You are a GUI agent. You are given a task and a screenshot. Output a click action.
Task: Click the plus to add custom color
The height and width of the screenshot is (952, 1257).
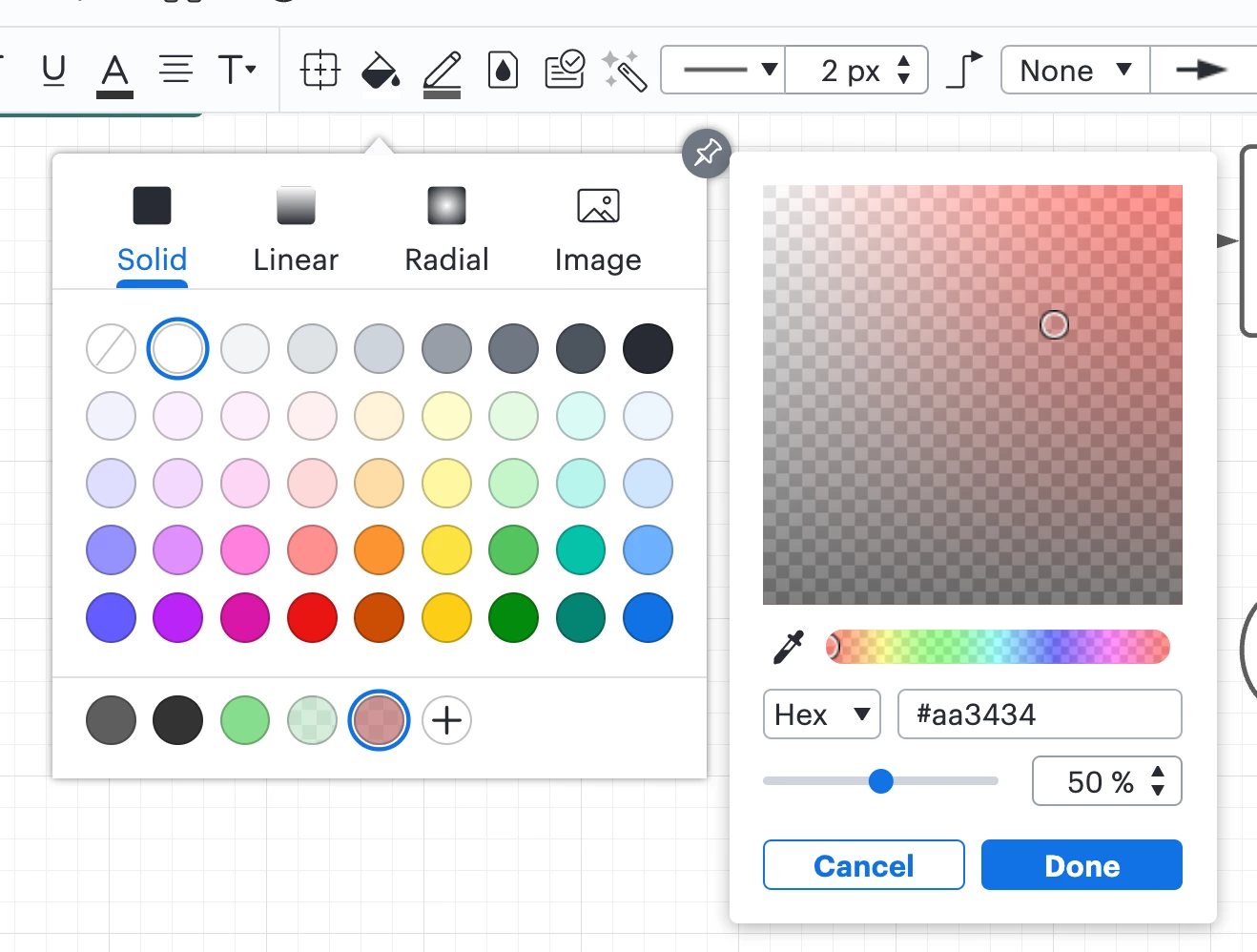[x=445, y=720]
